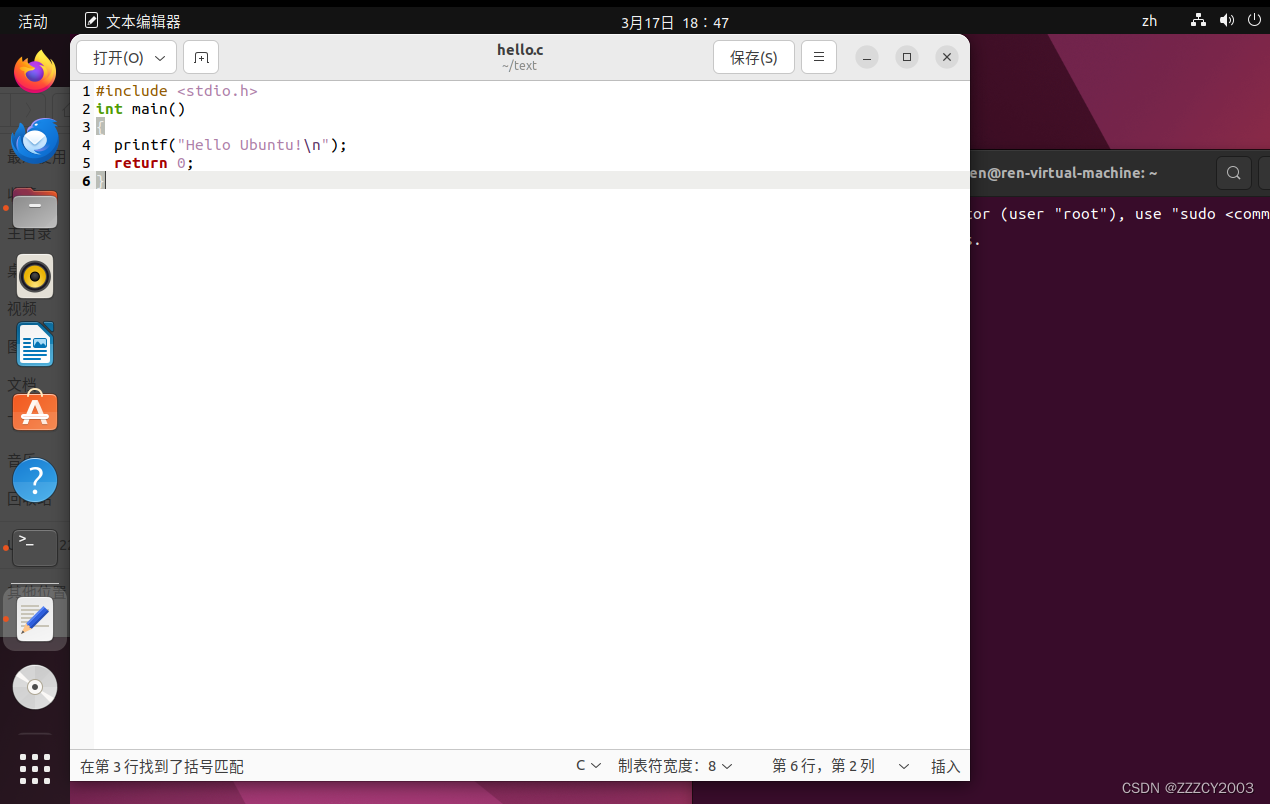Open the C language selector dropdown
The image size is (1270, 804).
pos(588,766)
